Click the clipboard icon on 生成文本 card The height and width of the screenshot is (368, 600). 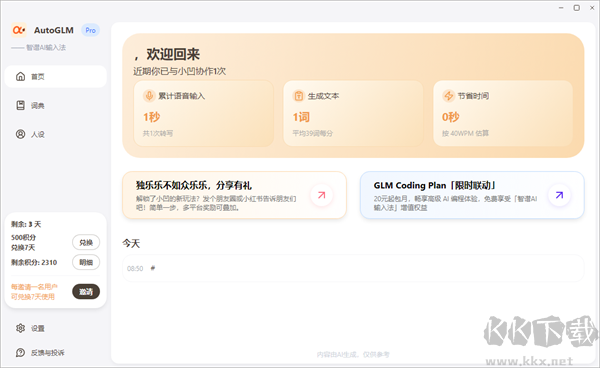(298, 96)
